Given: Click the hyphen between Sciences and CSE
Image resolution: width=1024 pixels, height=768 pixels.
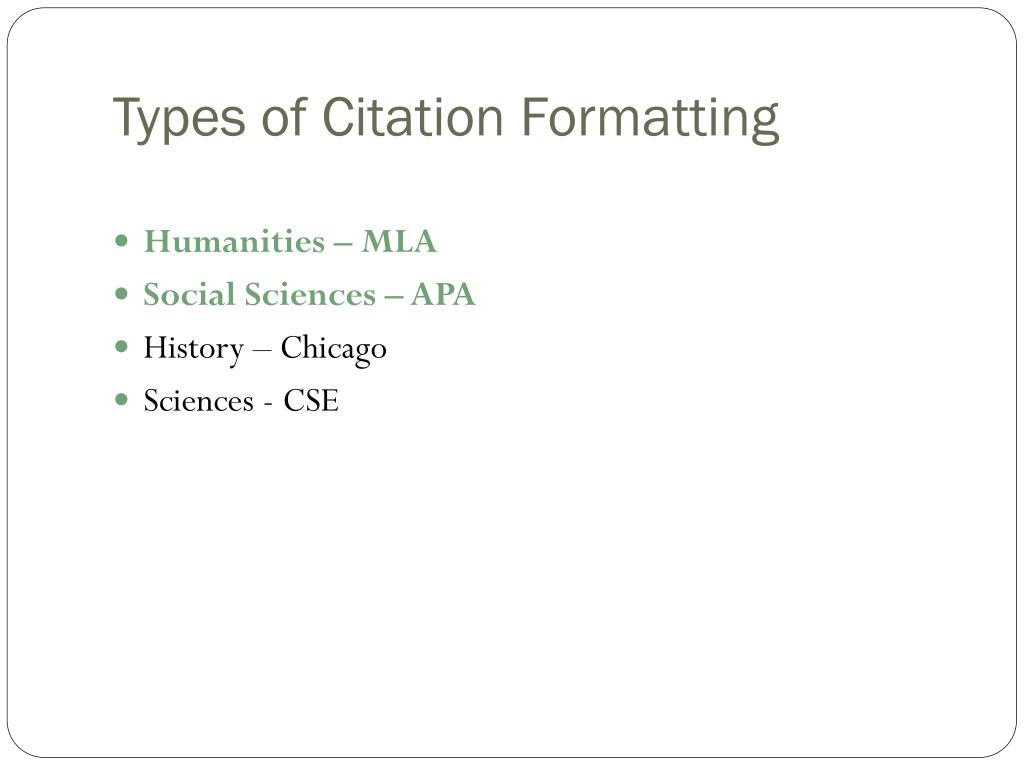Looking at the screenshot, I should click(268, 404).
